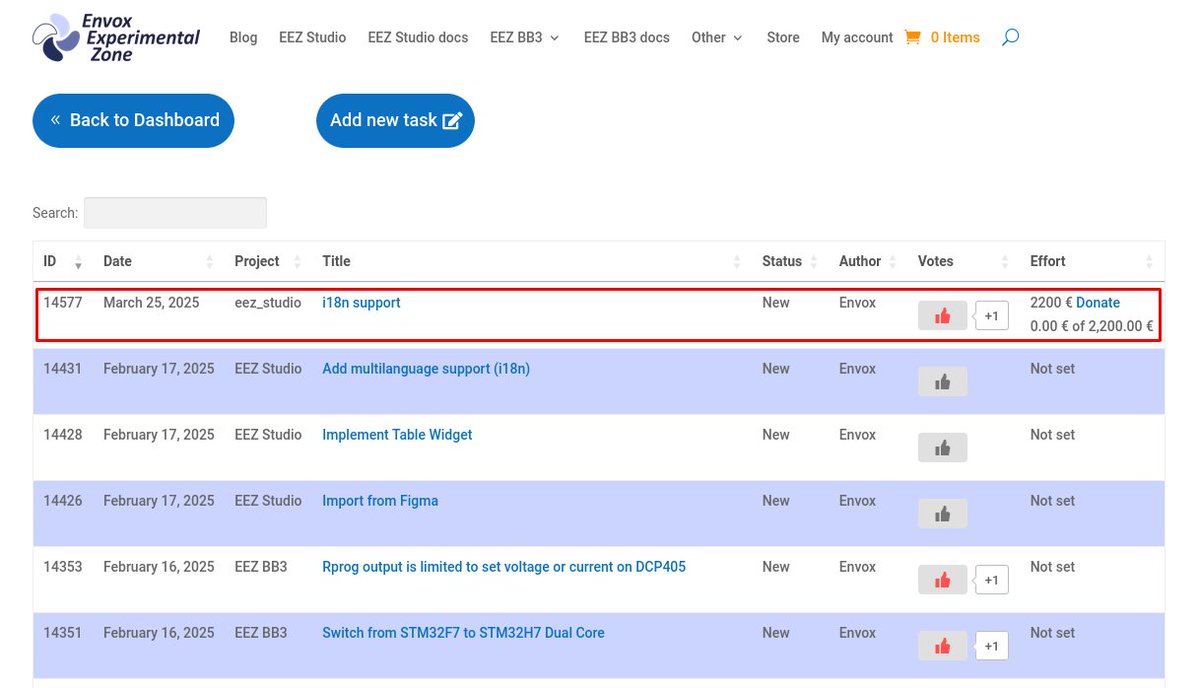Open the site search magnifier icon
1200x688 pixels.
[1010, 37]
